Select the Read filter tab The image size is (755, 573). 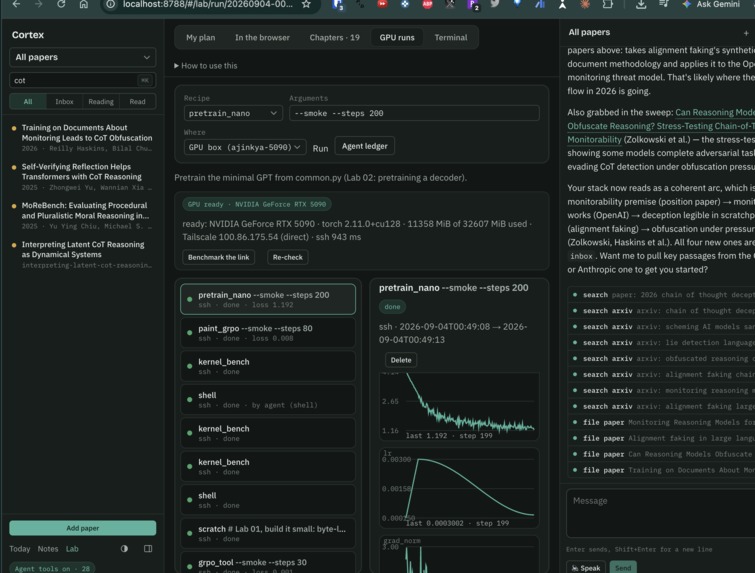point(137,102)
